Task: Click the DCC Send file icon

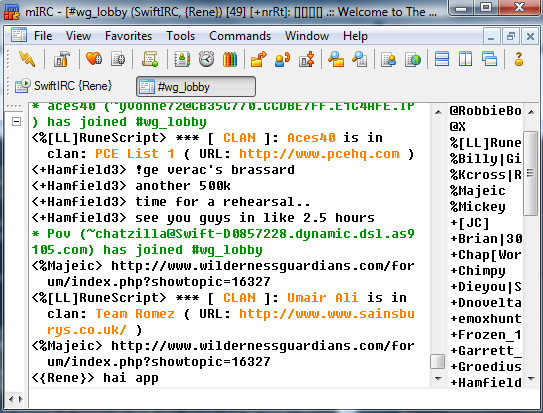Action: coord(259,59)
